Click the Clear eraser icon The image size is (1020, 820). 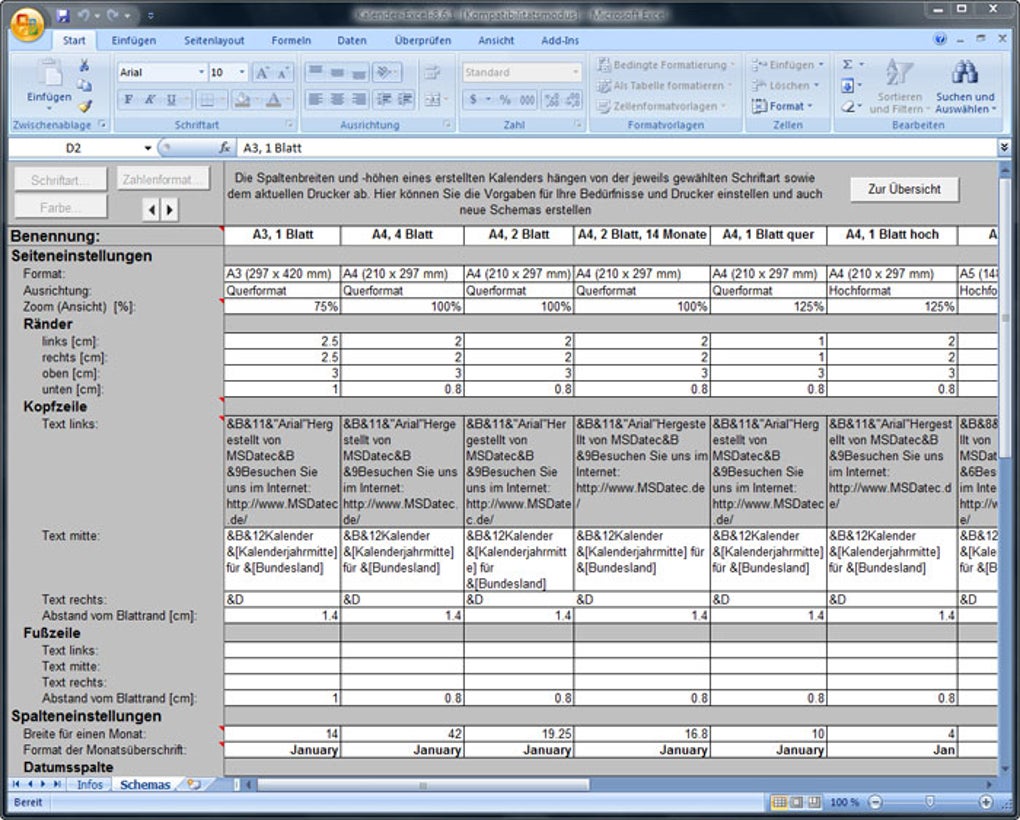[847, 106]
